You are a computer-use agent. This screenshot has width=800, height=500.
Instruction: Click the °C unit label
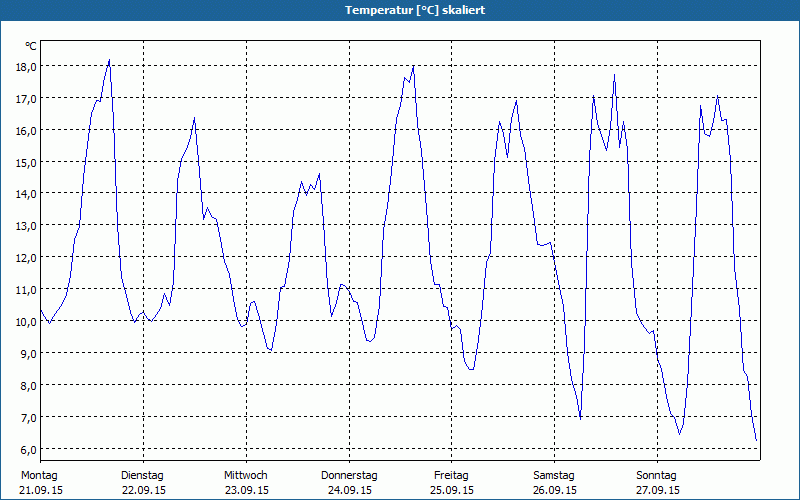click(31, 46)
